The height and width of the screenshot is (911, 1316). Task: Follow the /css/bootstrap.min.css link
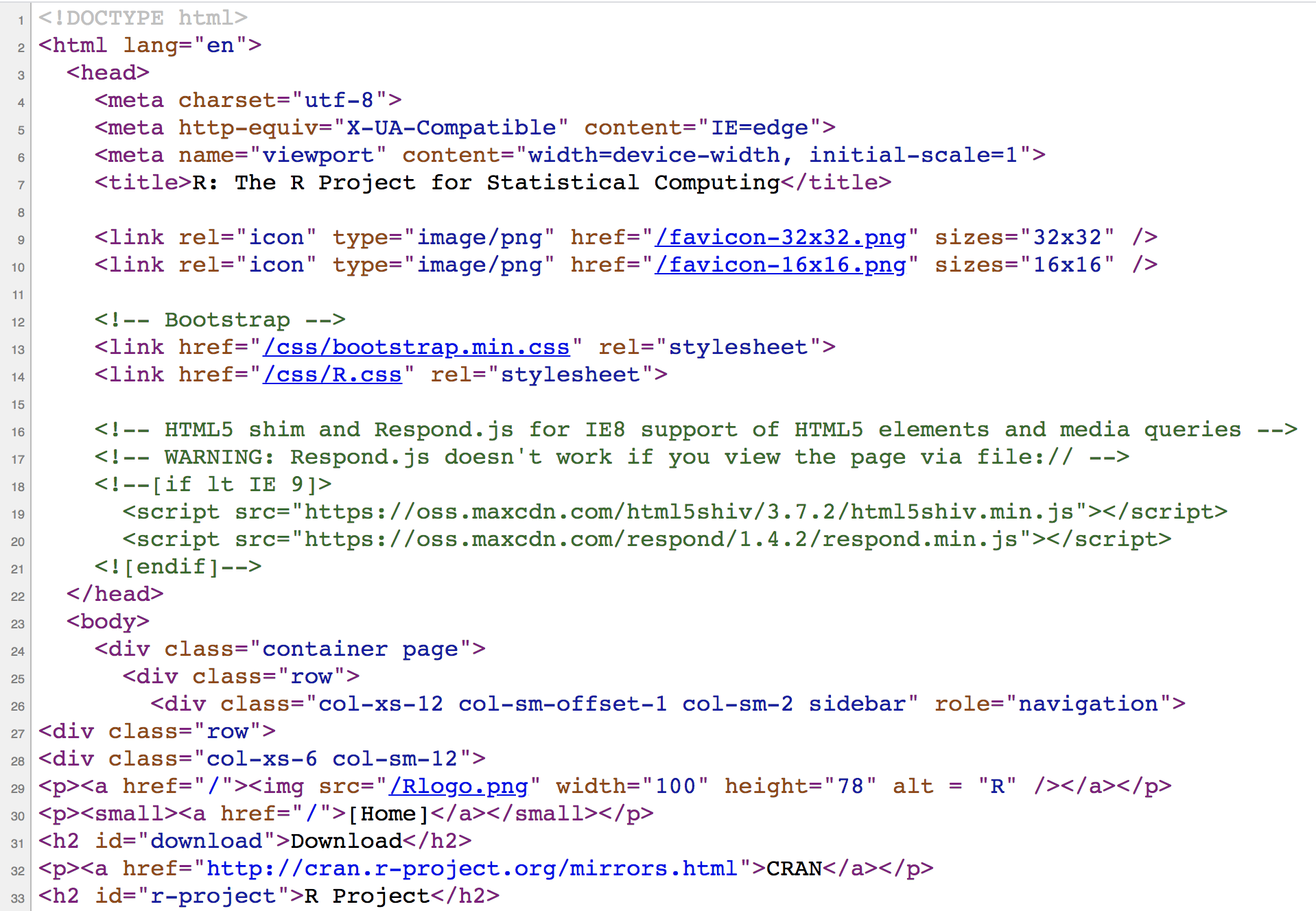click(416, 347)
